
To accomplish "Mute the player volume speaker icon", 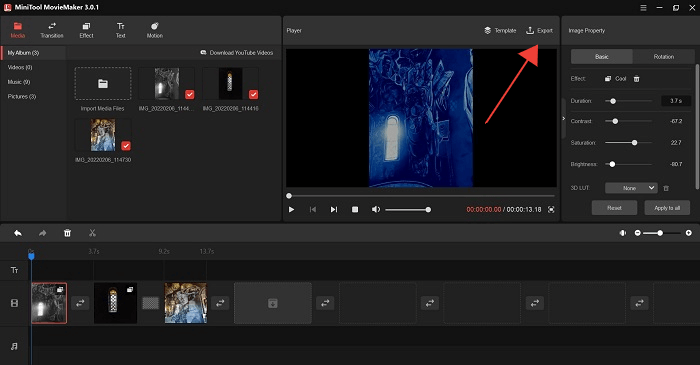I will tap(376, 209).
